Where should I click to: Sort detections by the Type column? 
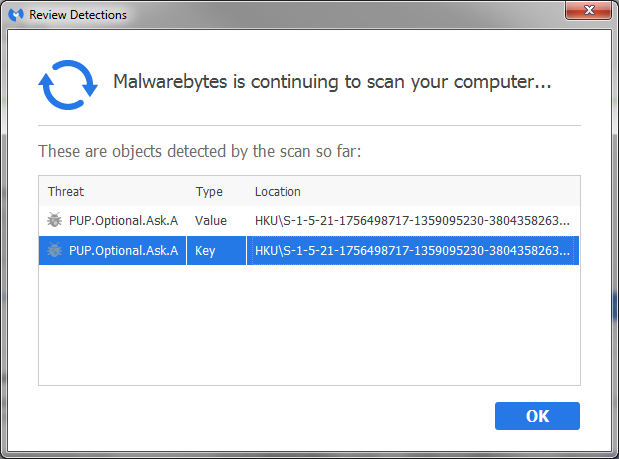[209, 191]
